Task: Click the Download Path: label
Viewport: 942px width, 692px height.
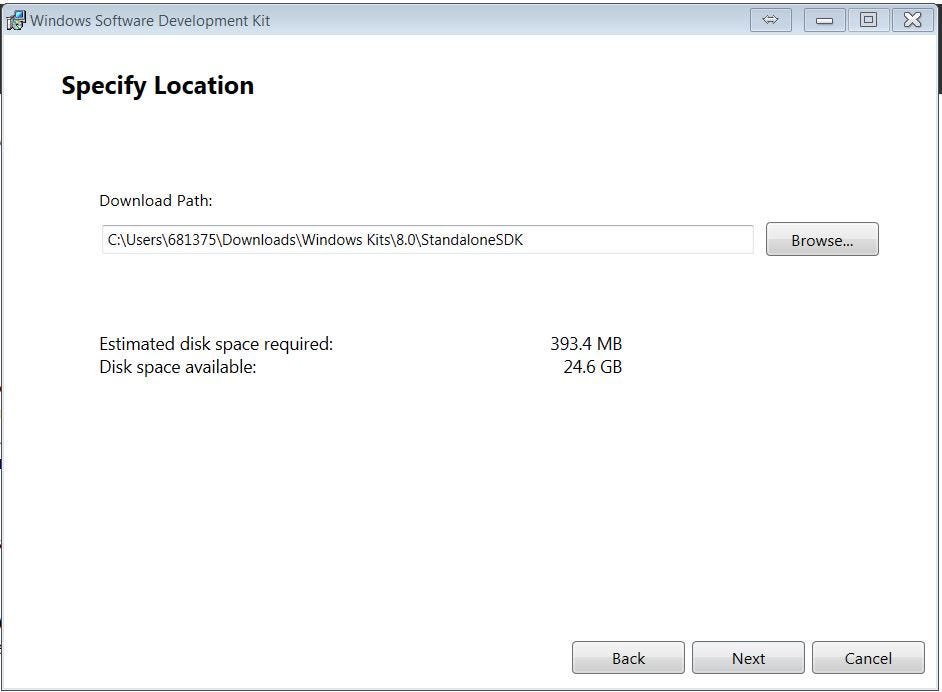Action: pyautogui.click(x=156, y=201)
